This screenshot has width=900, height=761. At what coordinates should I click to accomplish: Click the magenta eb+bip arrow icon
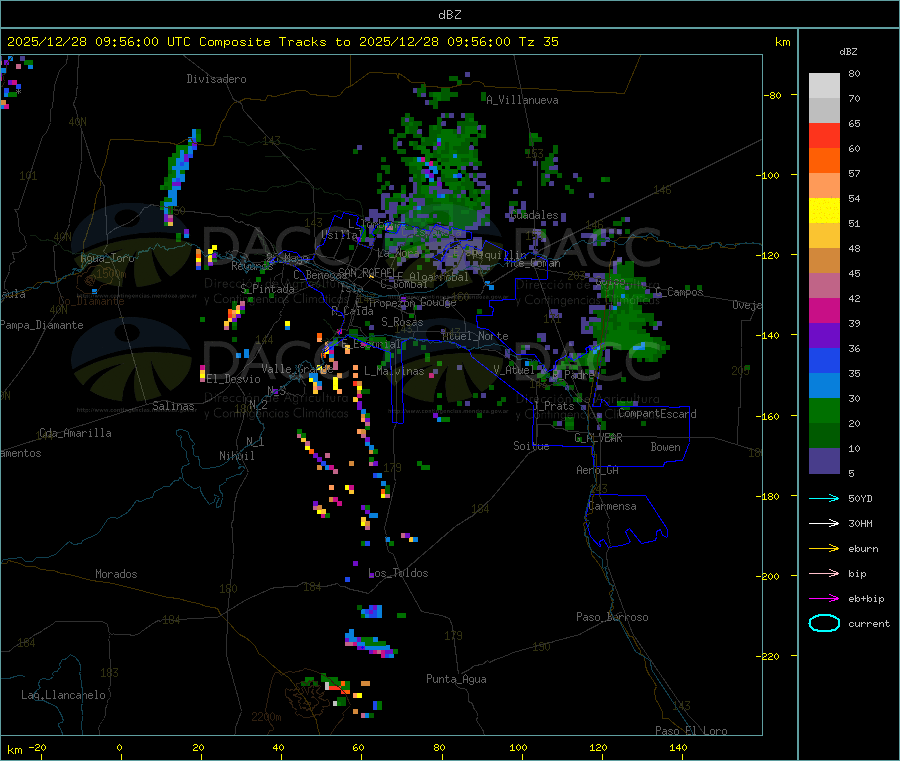[824, 598]
